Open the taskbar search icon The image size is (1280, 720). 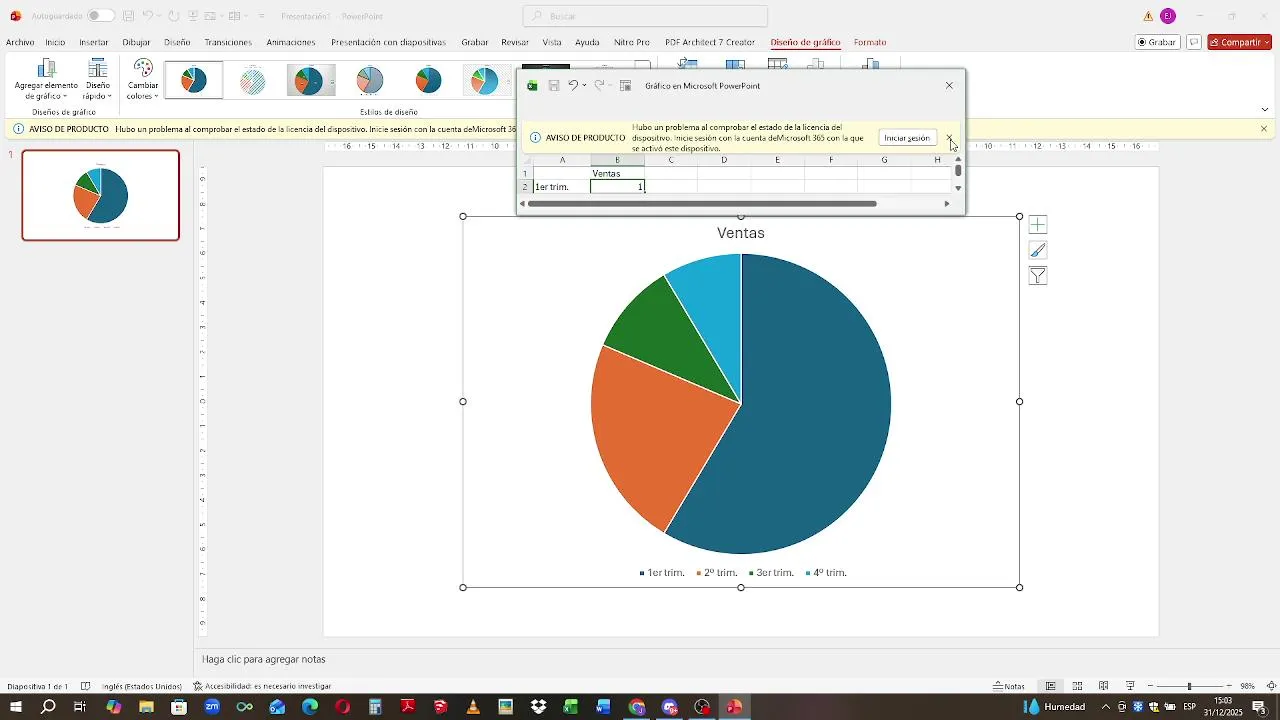pyautogui.click(x=48, y=707)
